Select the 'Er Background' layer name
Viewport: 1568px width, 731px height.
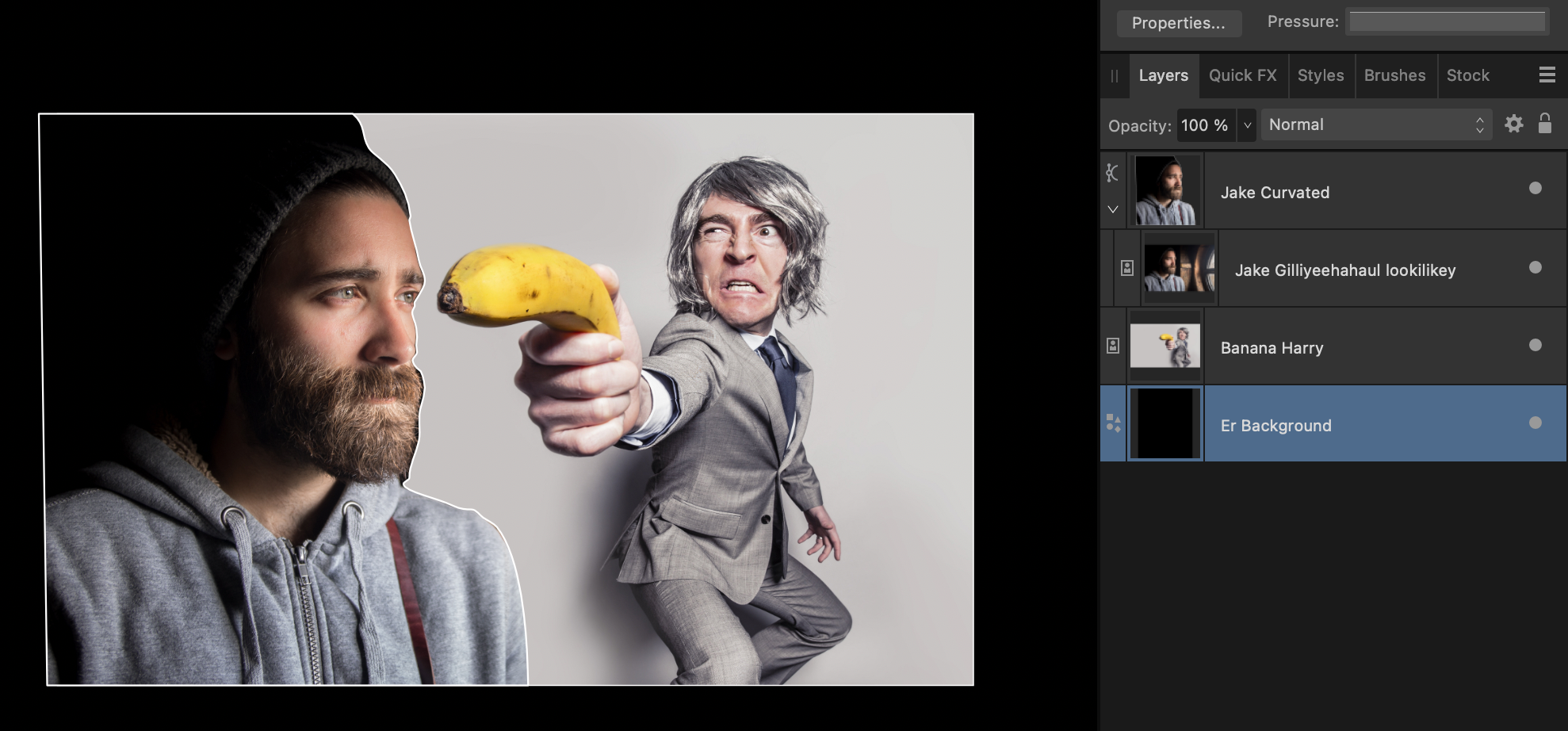[1275, 426]
